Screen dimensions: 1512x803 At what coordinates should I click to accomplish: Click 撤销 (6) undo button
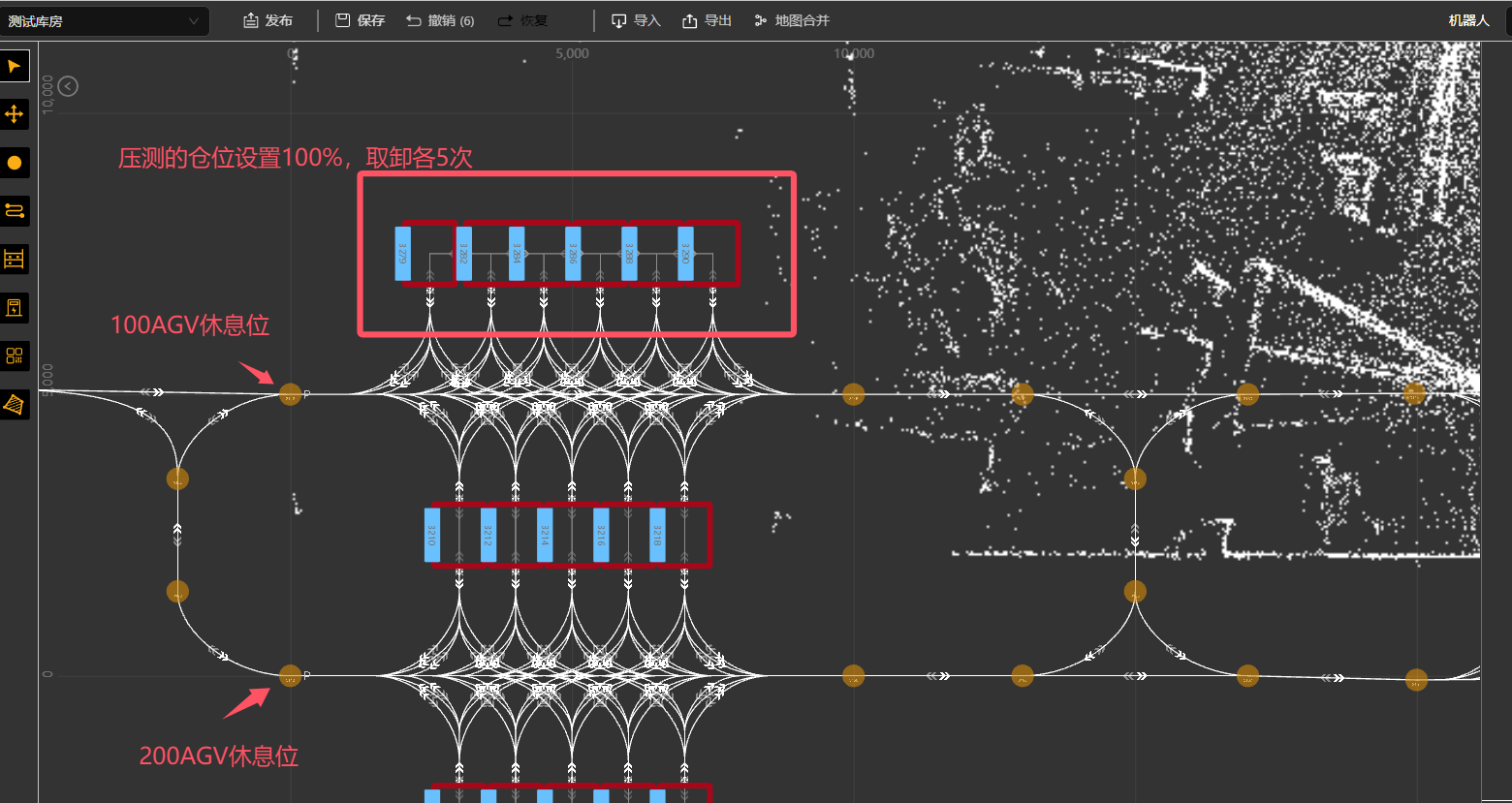[440, 20]
